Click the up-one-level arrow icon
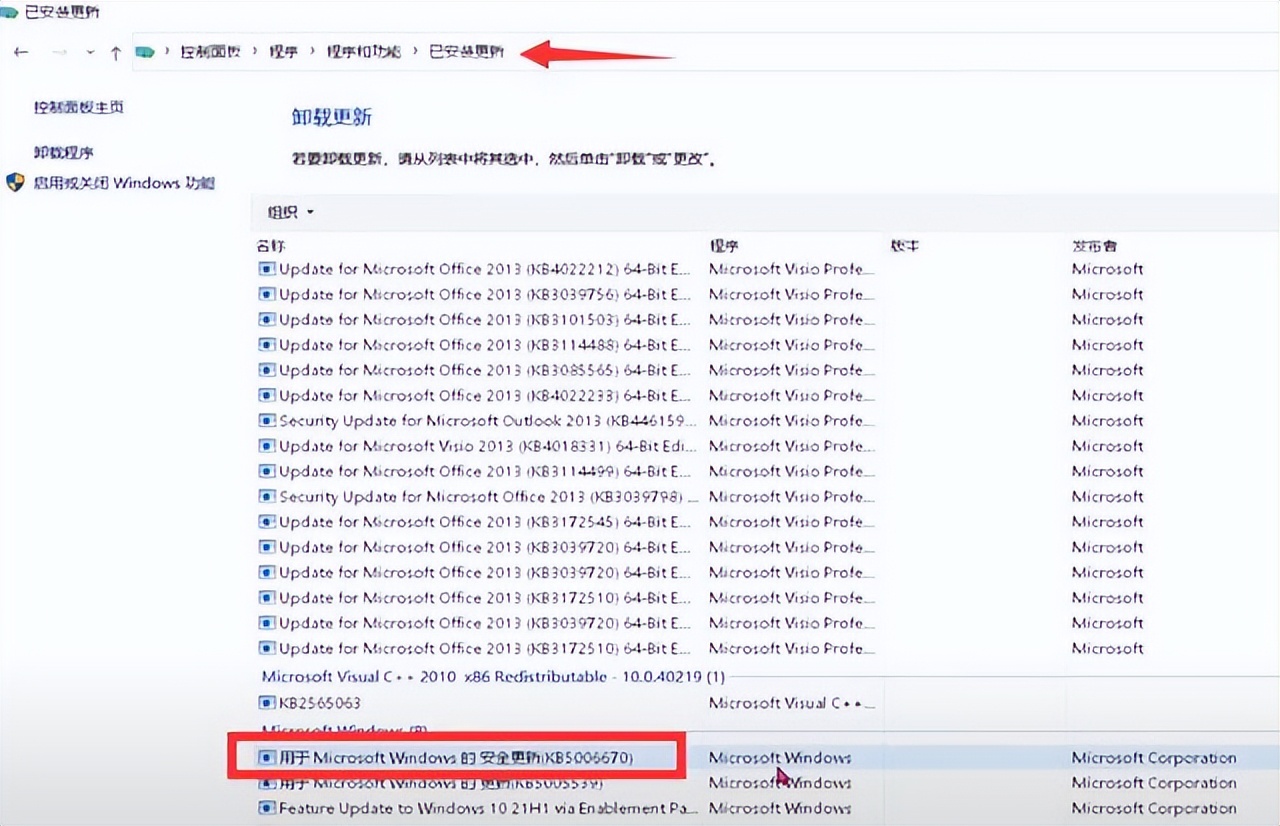 pos(116,52)
